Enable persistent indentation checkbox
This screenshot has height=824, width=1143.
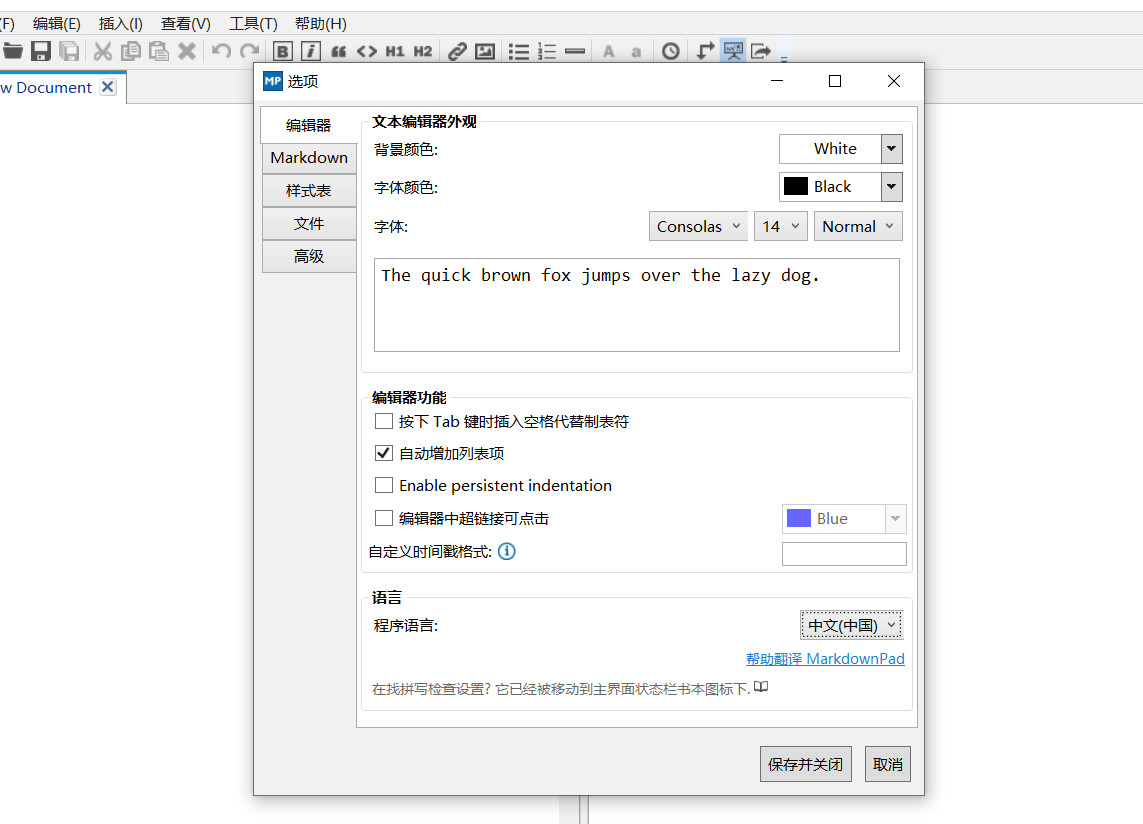pyautogui.click(x=383, y=485)
